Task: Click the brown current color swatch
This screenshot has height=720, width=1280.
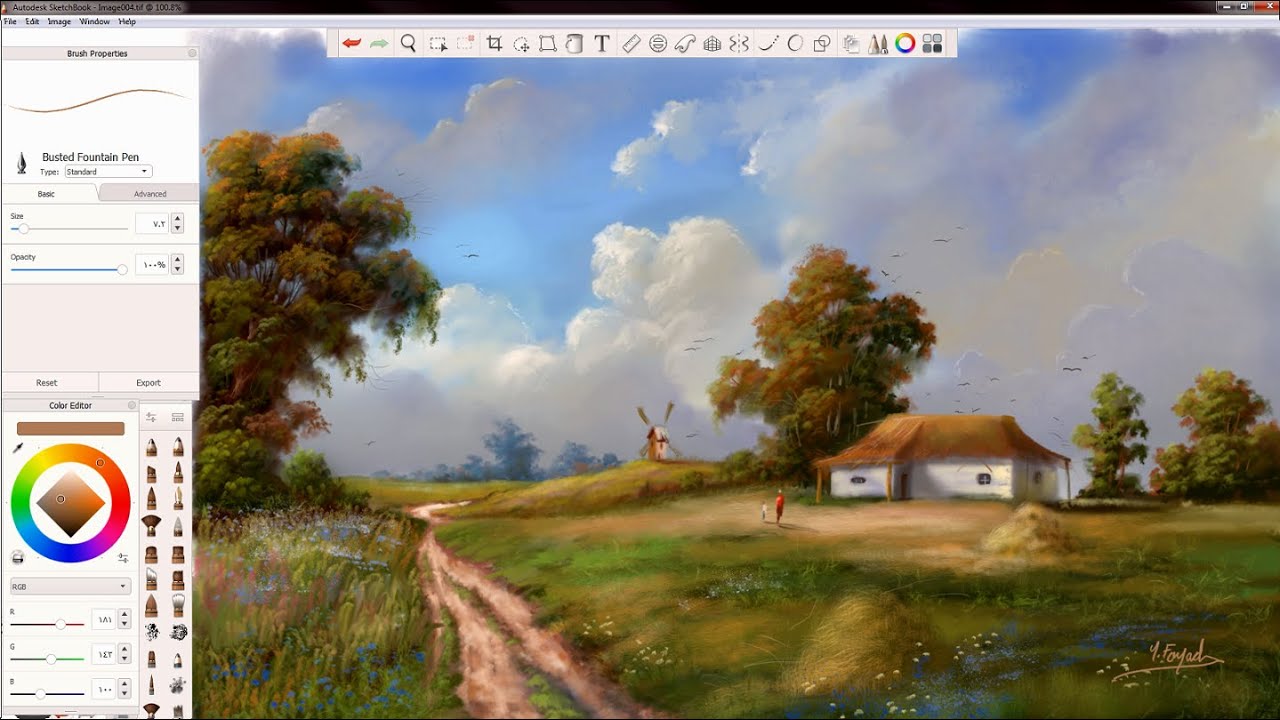Action: [71, 428]
